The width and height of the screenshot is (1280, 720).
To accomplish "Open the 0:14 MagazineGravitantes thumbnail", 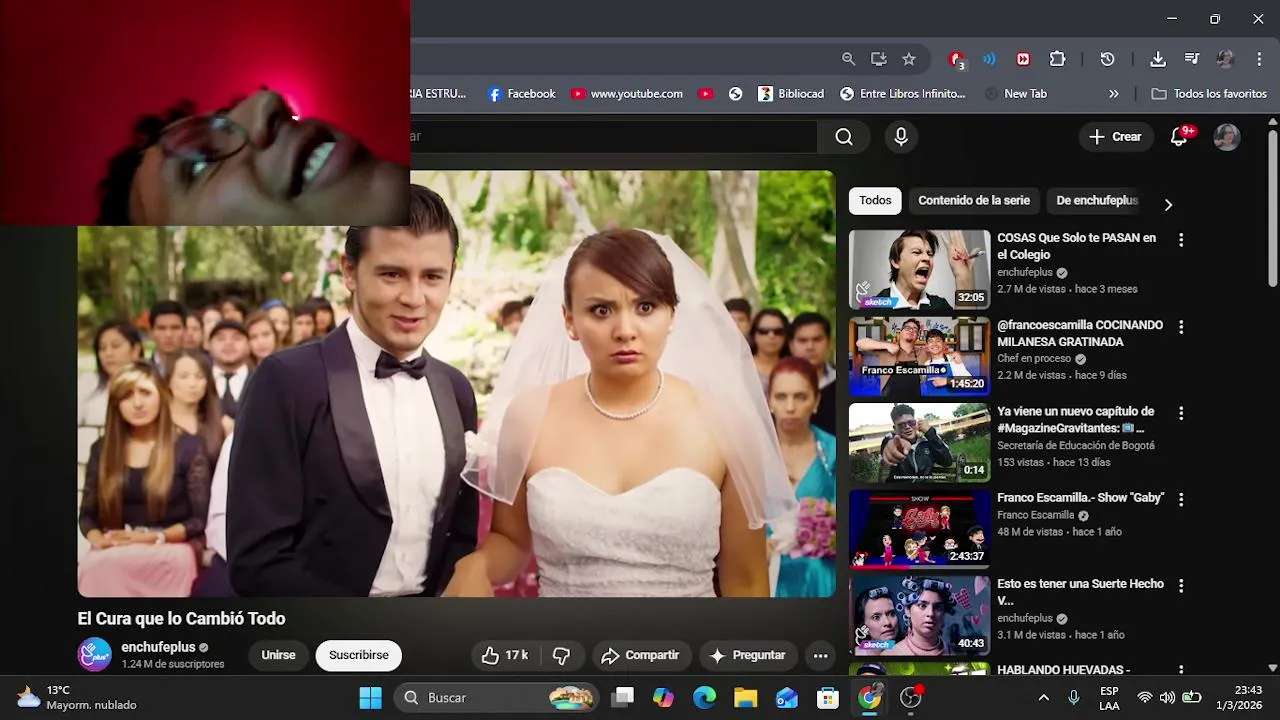I will [919, 443].
